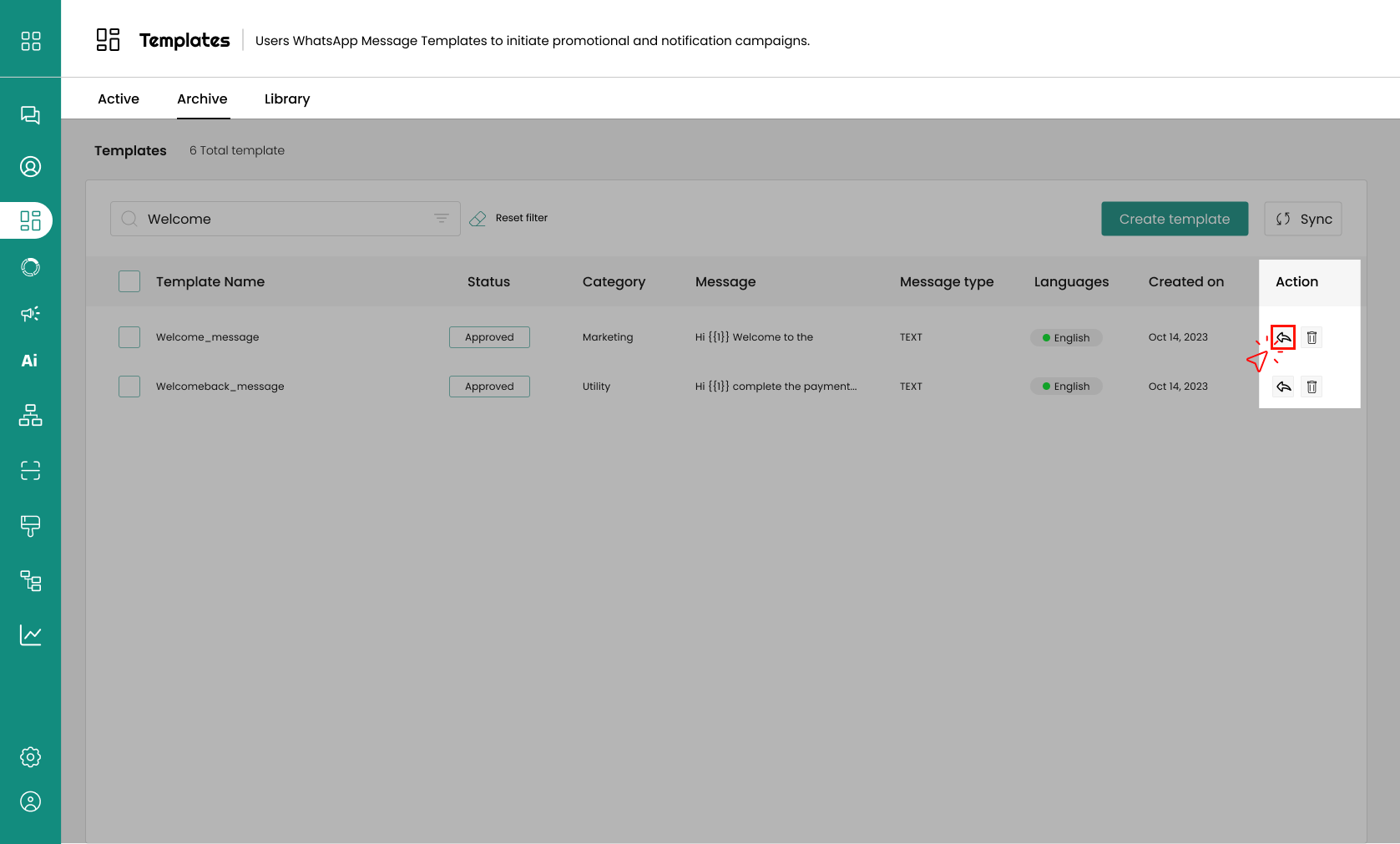Open settings gear in sidebar

pos(30,757)
